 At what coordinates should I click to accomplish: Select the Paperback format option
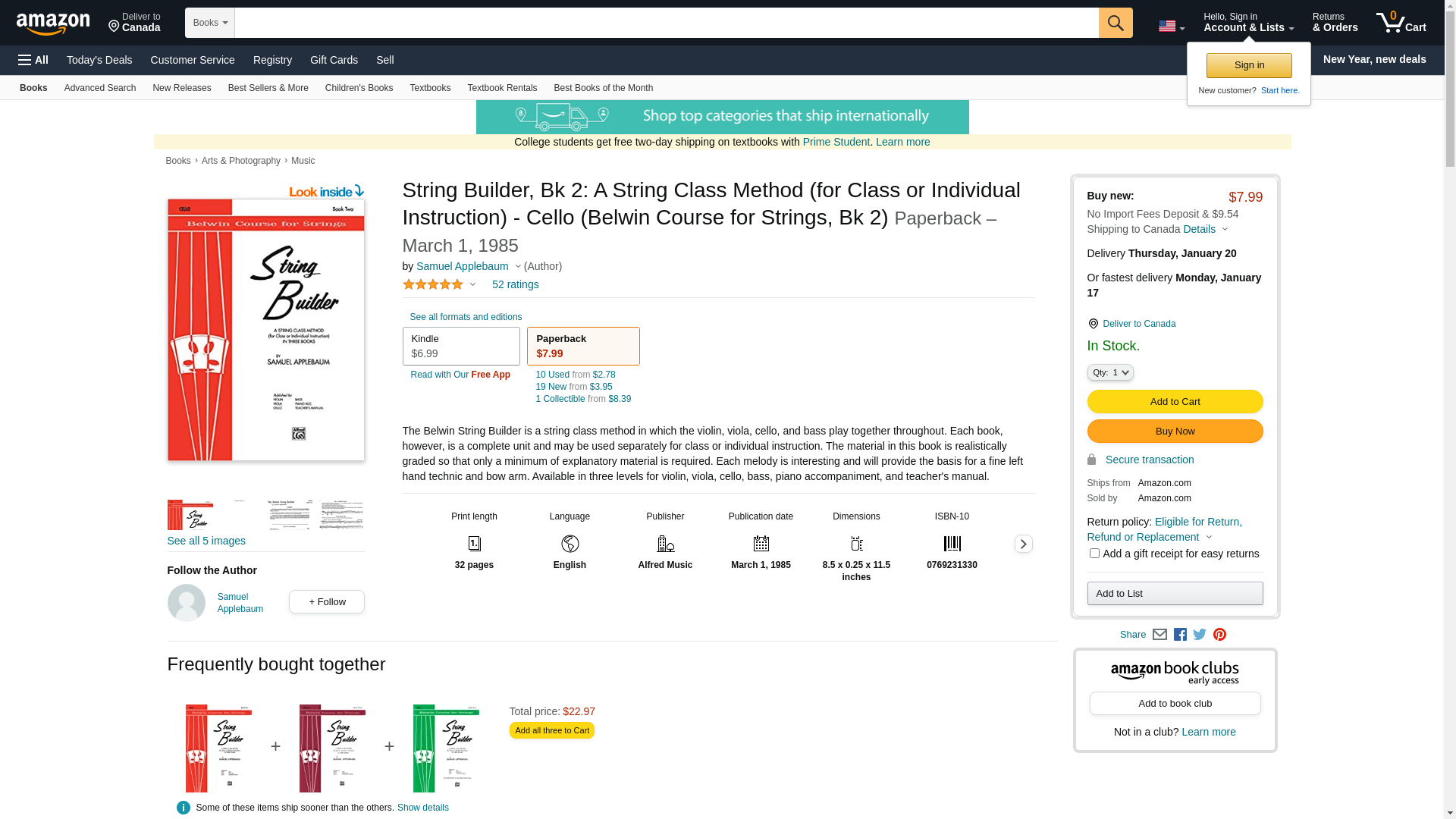[582, 346]
